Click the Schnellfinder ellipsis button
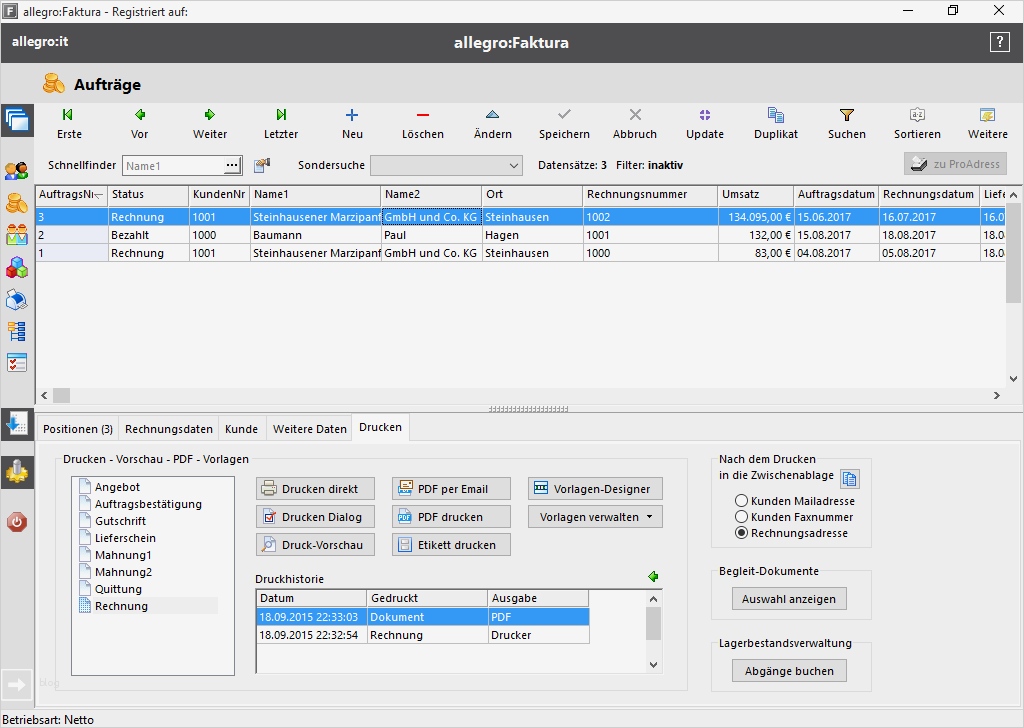Viewport: 1024px width, 728px height. point(232,165)
